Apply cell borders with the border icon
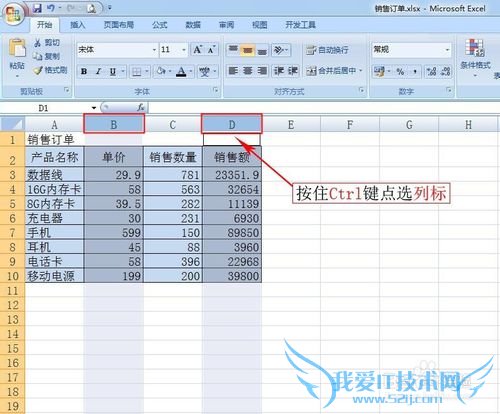Viewport: 500px width, 414px height. pos(137,71)
